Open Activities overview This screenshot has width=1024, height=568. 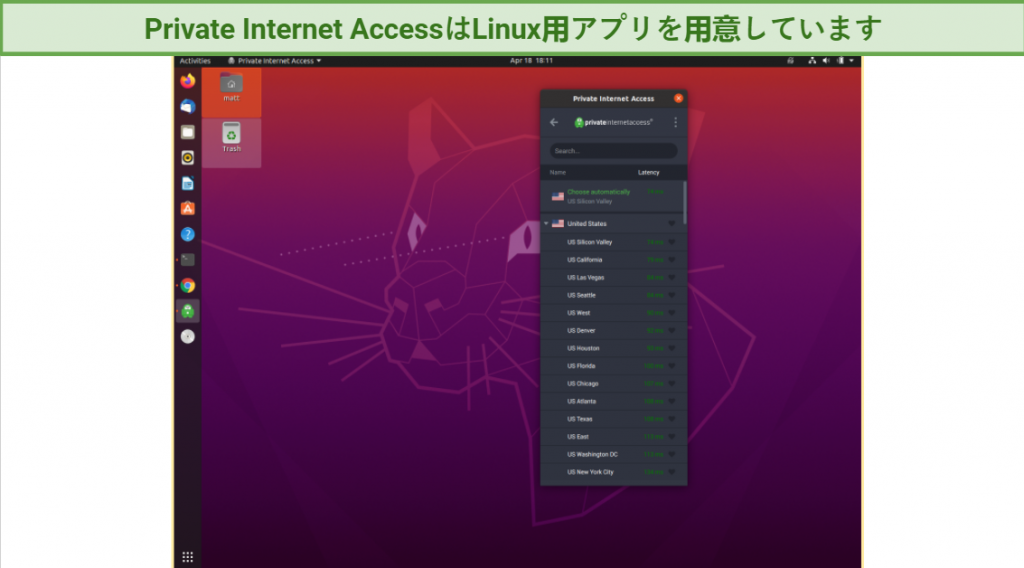pos(195,61)
